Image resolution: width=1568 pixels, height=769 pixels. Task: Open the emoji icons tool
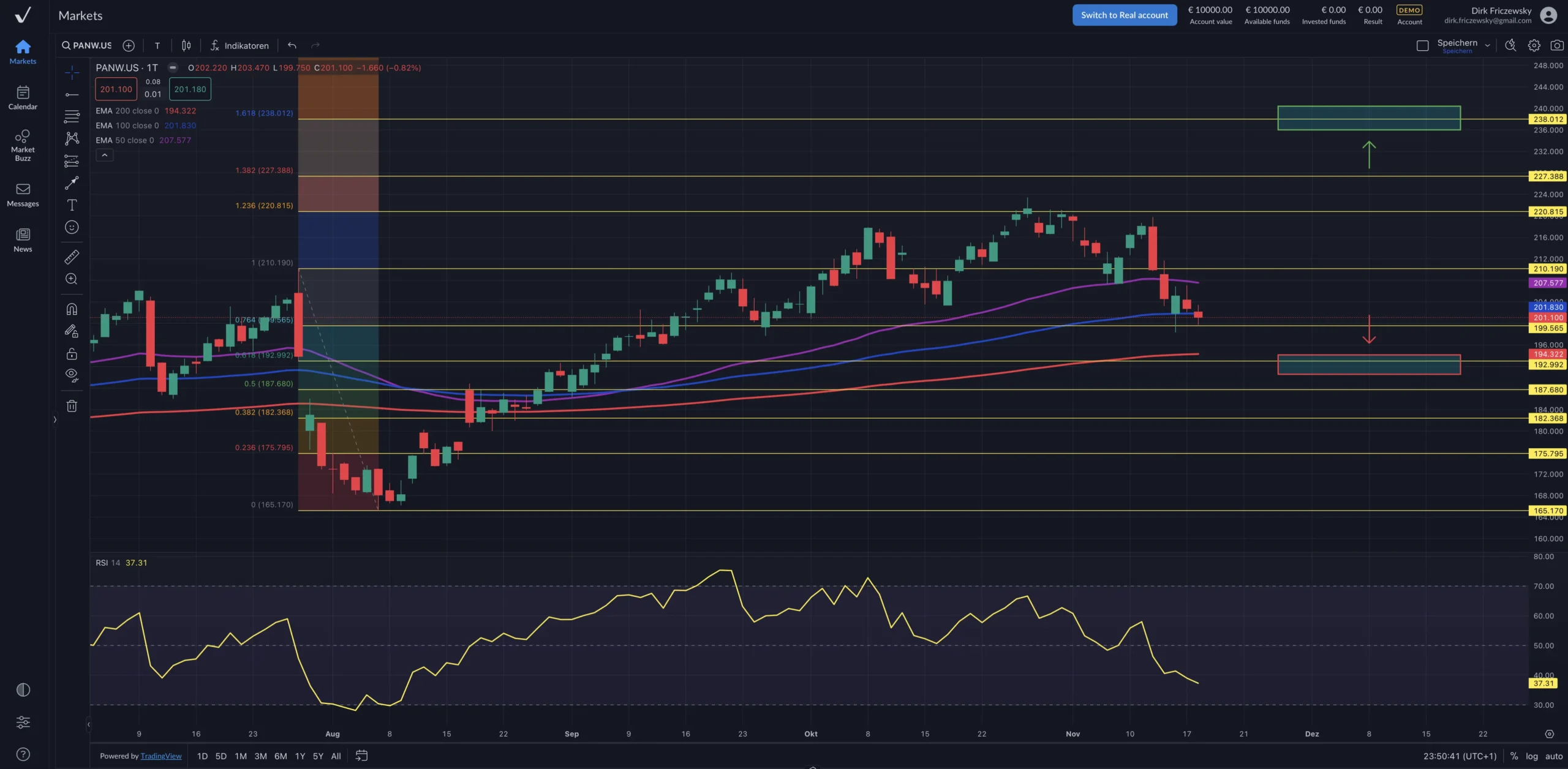(x=72, y=227)
